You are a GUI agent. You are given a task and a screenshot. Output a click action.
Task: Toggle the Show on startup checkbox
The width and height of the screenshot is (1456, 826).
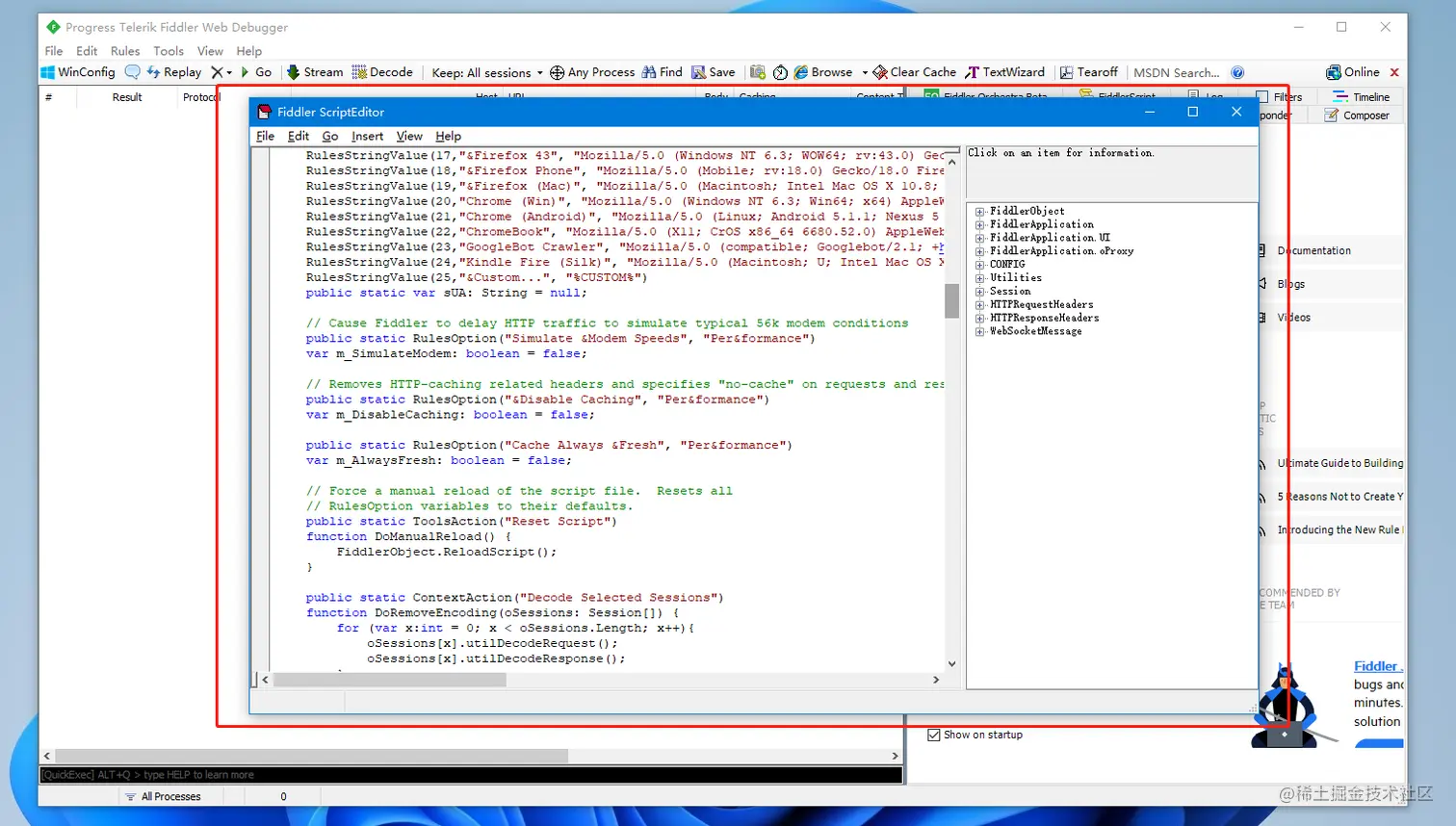coord(933,735)
